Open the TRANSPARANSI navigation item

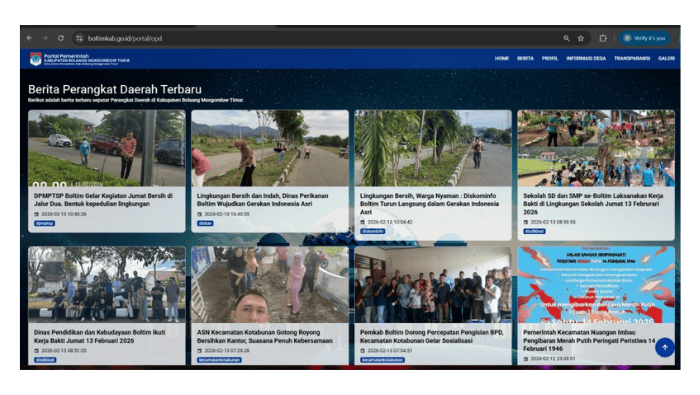(632, 58)
